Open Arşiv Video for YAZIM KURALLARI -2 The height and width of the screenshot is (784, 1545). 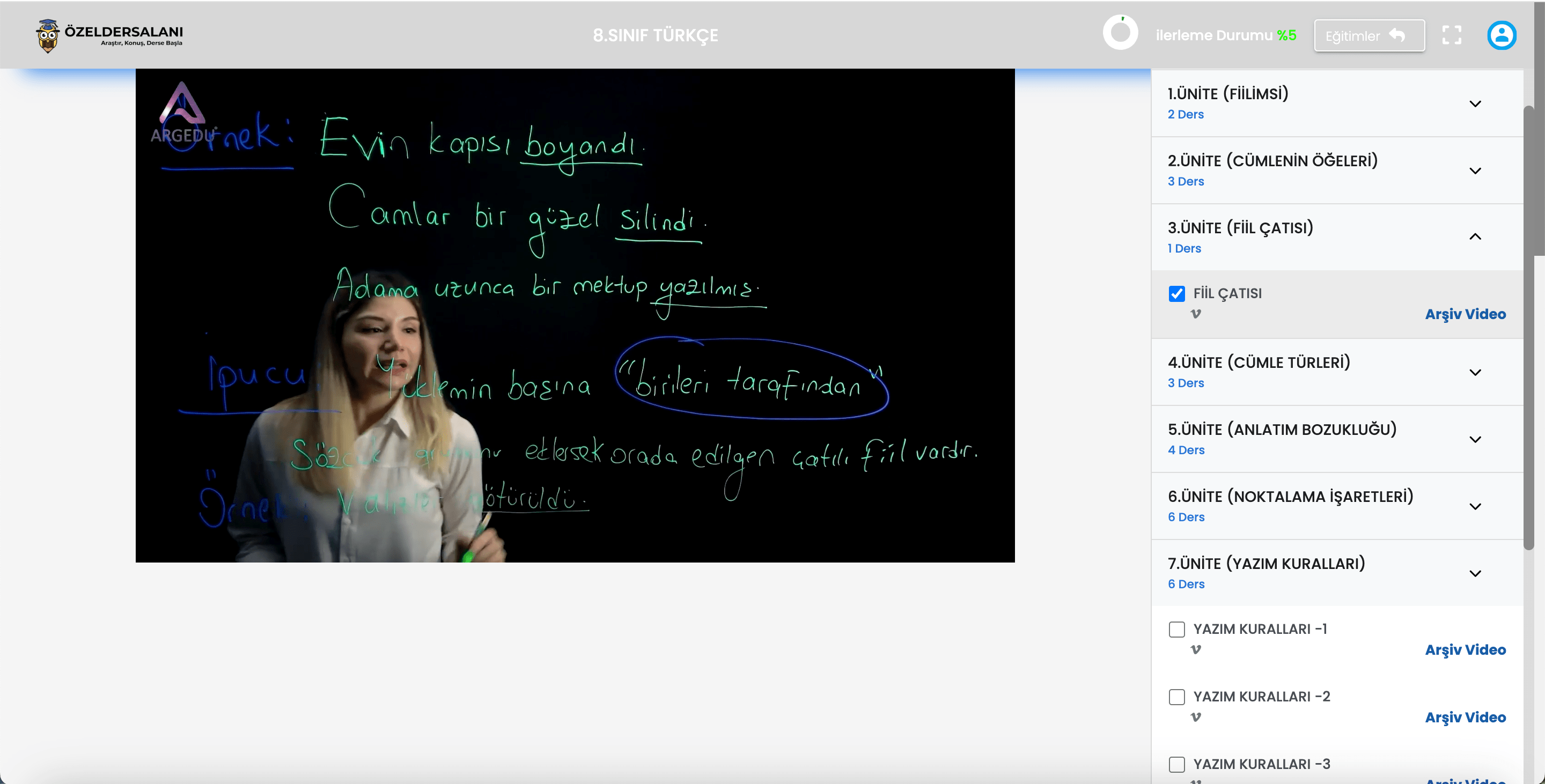(1465, 718)
